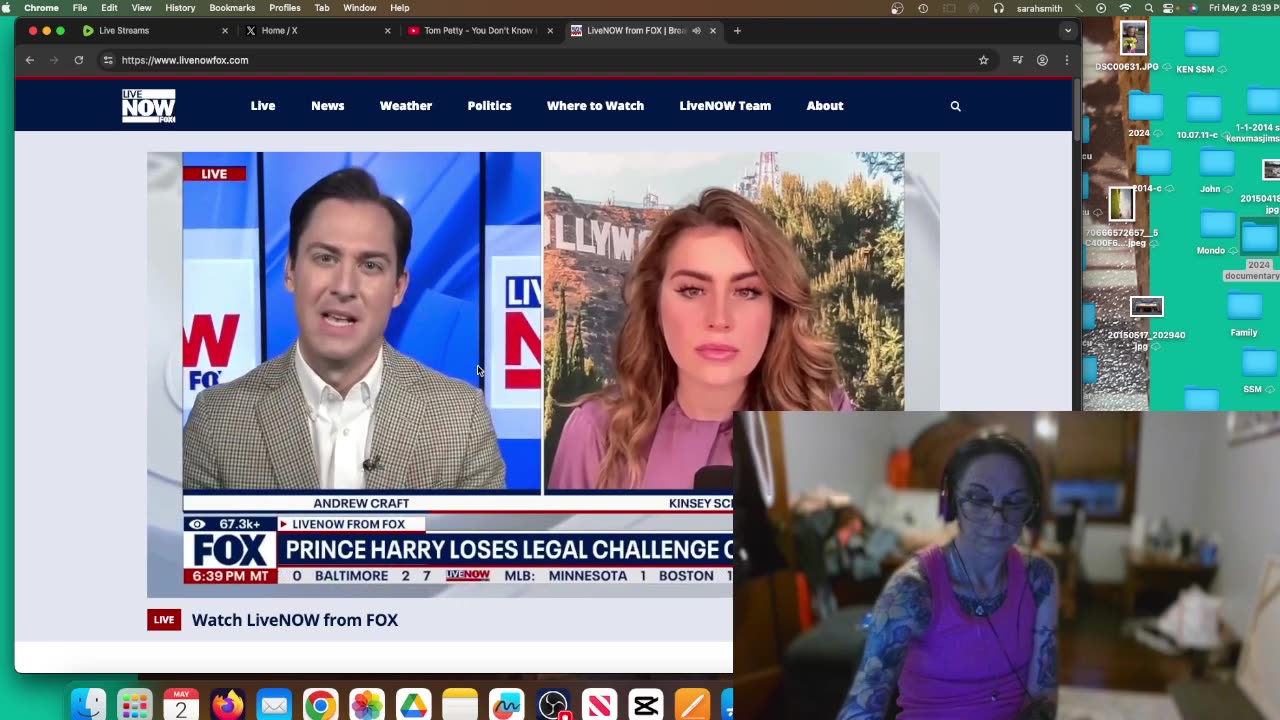The height and width of the screenshot is (720, 1280).
Task: Open the File menu
Action: click(x=80, y=8)
